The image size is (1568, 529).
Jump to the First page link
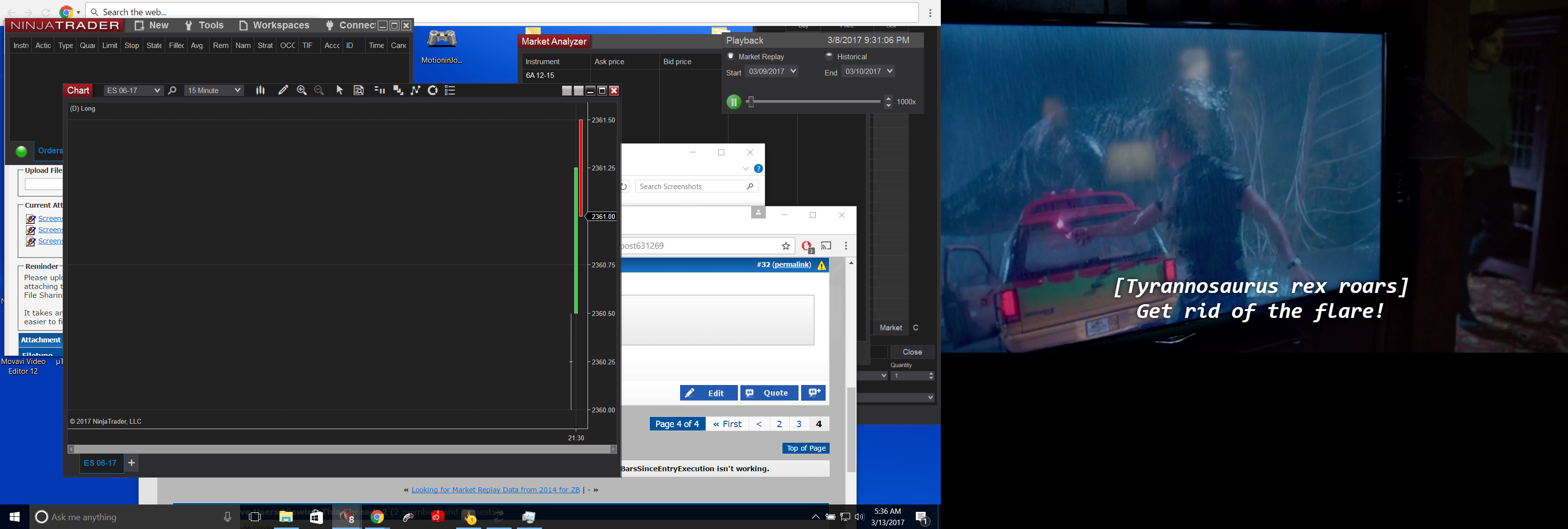[x=727, y=424]
